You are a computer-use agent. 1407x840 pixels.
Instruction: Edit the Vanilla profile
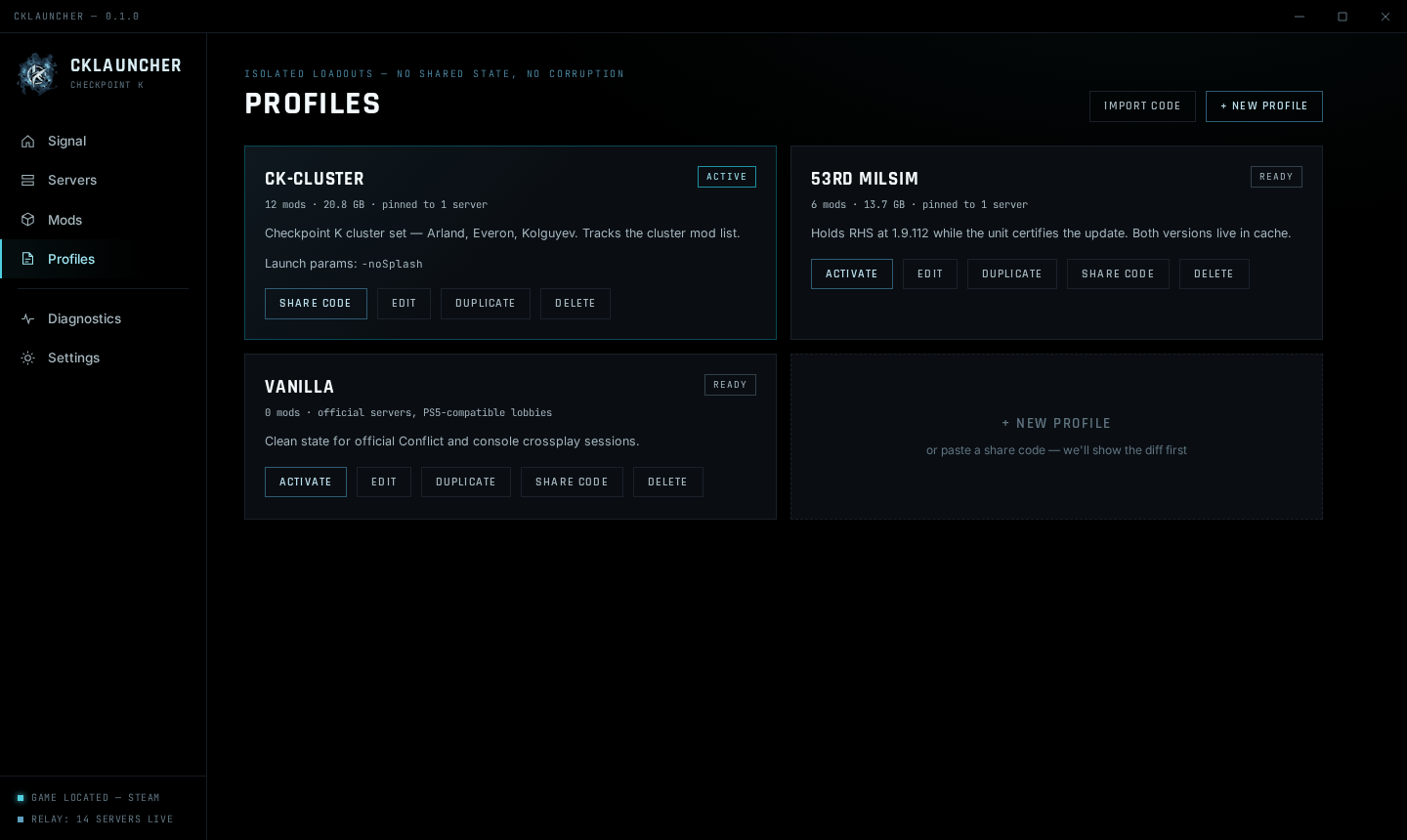point(384,483)
